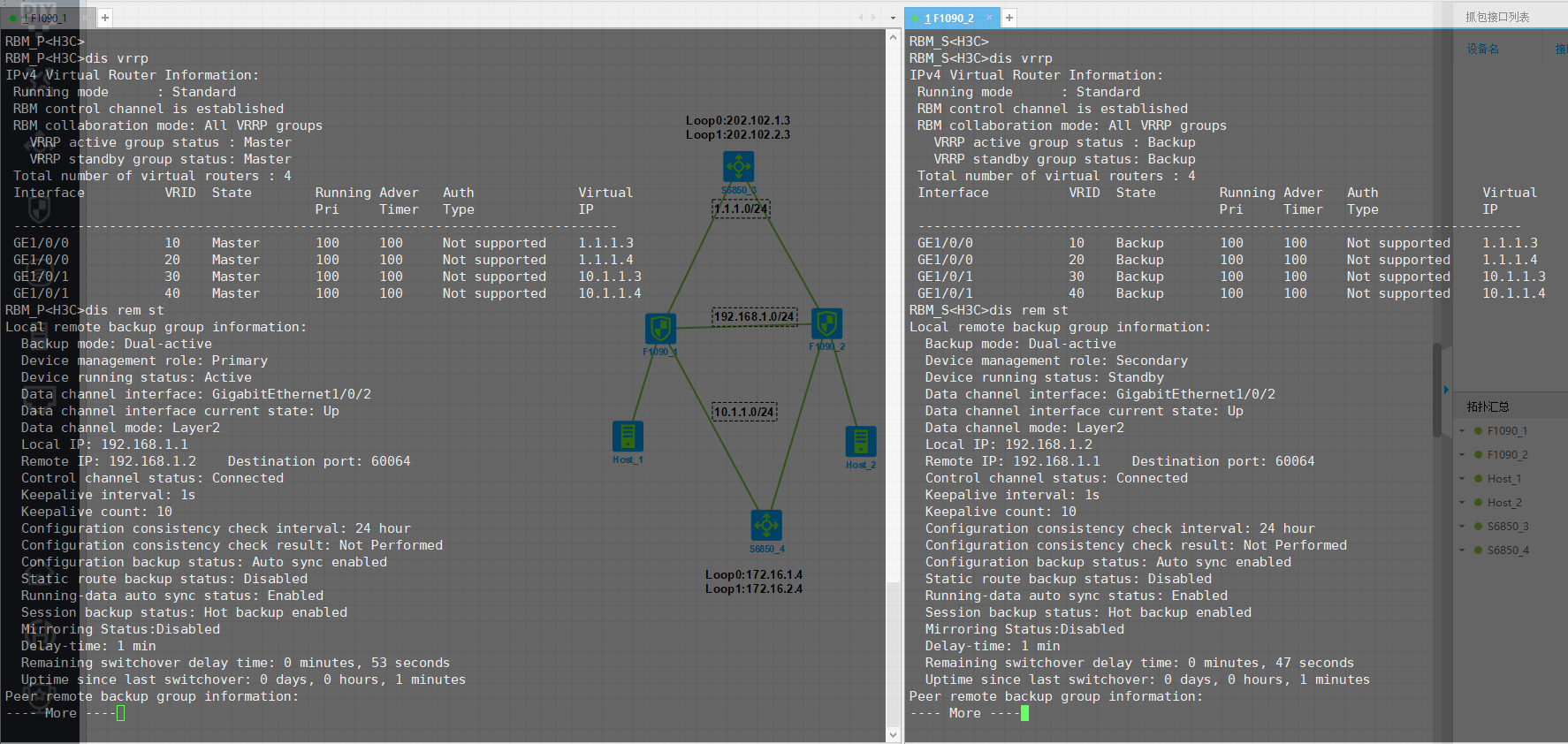Expand Host_1 entry in topology summary
Image resolution: width=1568 pixels, height=744 pixels.
tap(1463, 479)
